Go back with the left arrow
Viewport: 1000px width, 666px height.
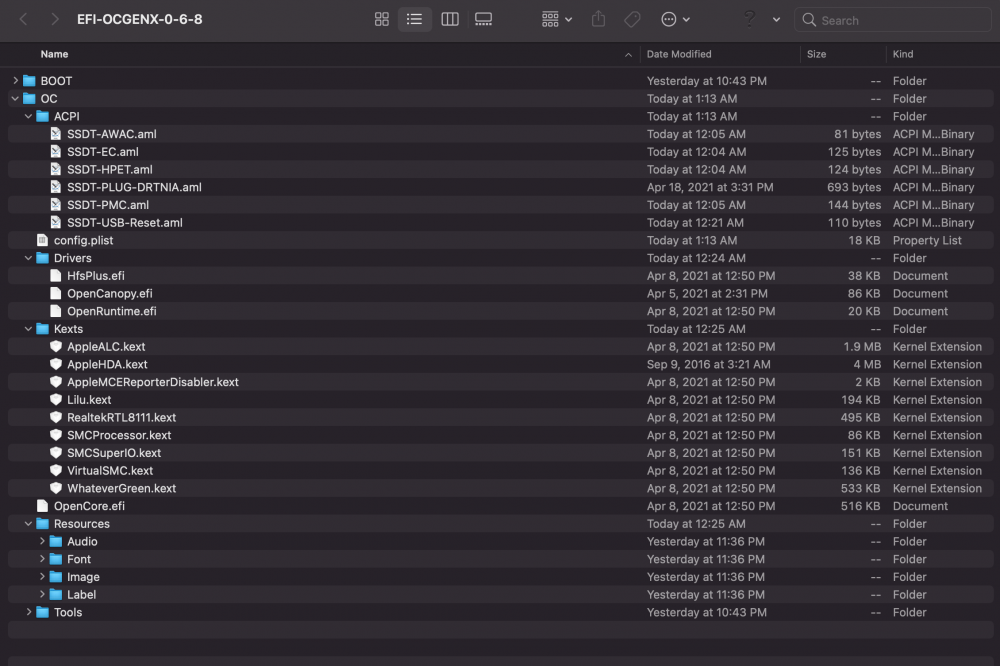[x=23, y=19]
